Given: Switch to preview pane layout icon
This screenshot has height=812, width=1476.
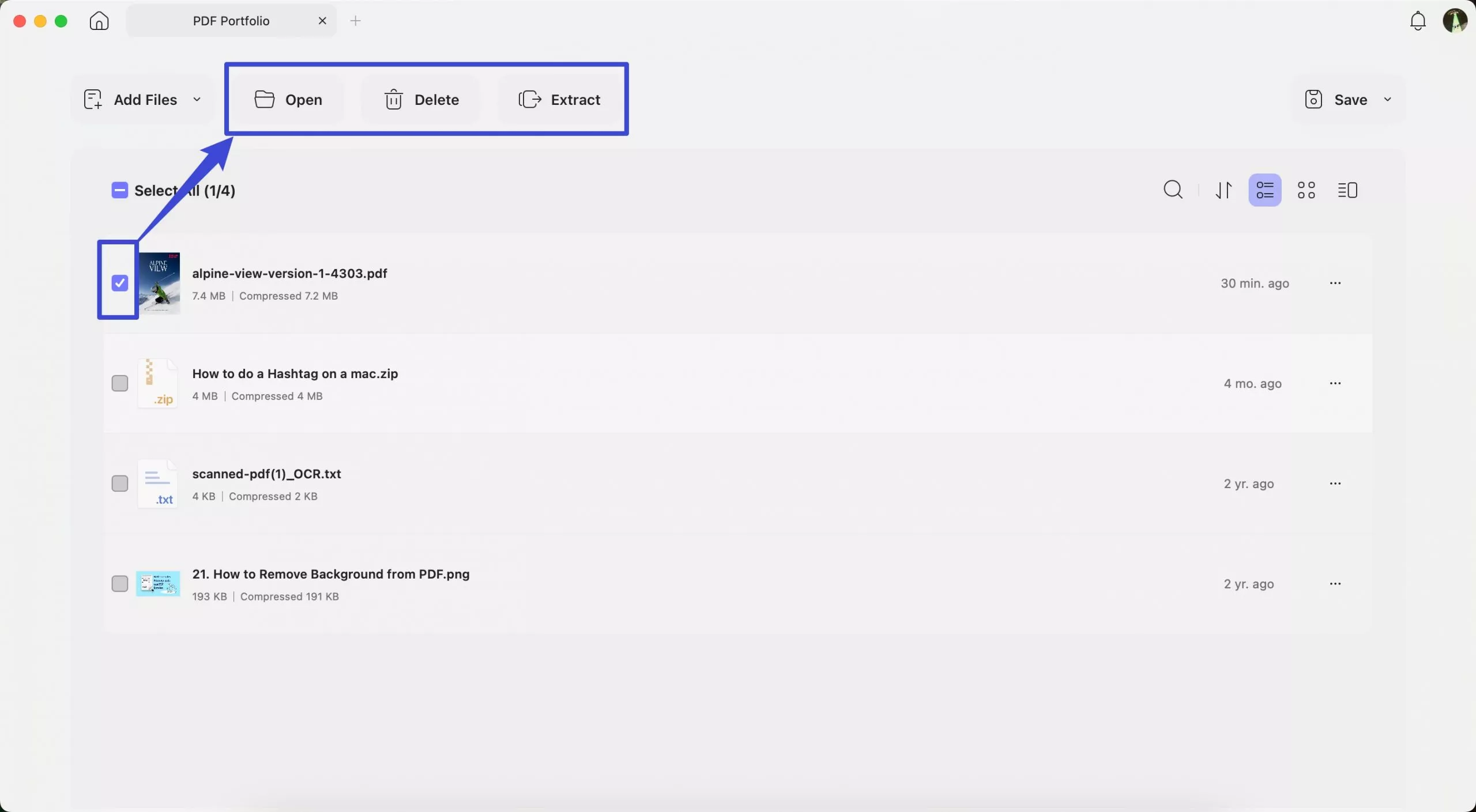Looking at the screenshot, I should click(x=1347, y=190).
